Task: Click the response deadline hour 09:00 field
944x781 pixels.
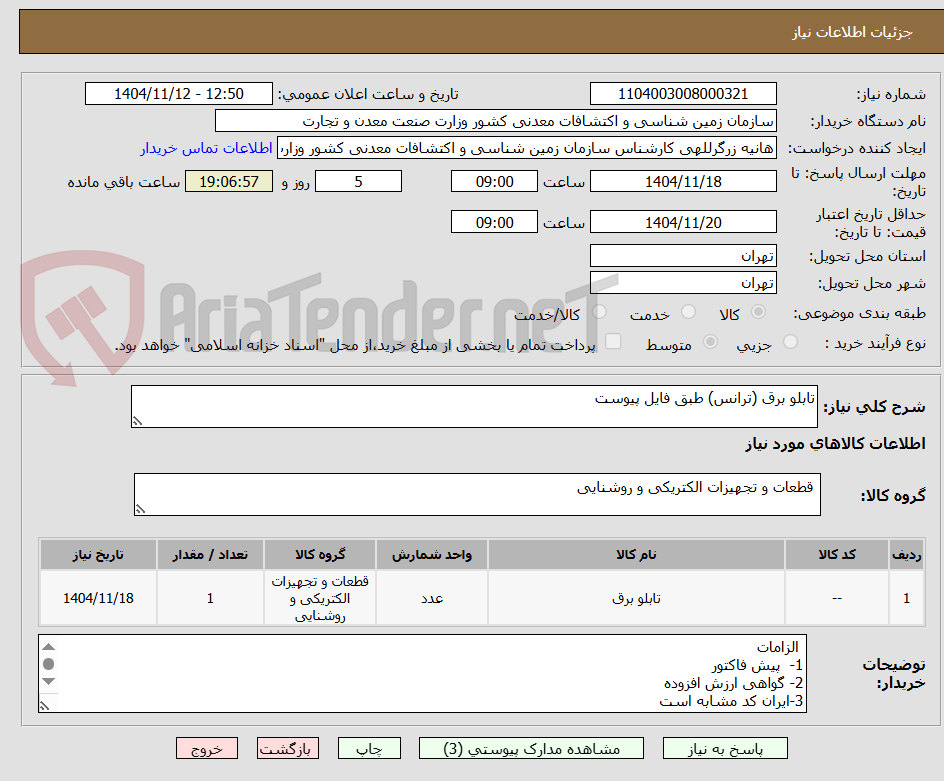Action: point(494,181)
